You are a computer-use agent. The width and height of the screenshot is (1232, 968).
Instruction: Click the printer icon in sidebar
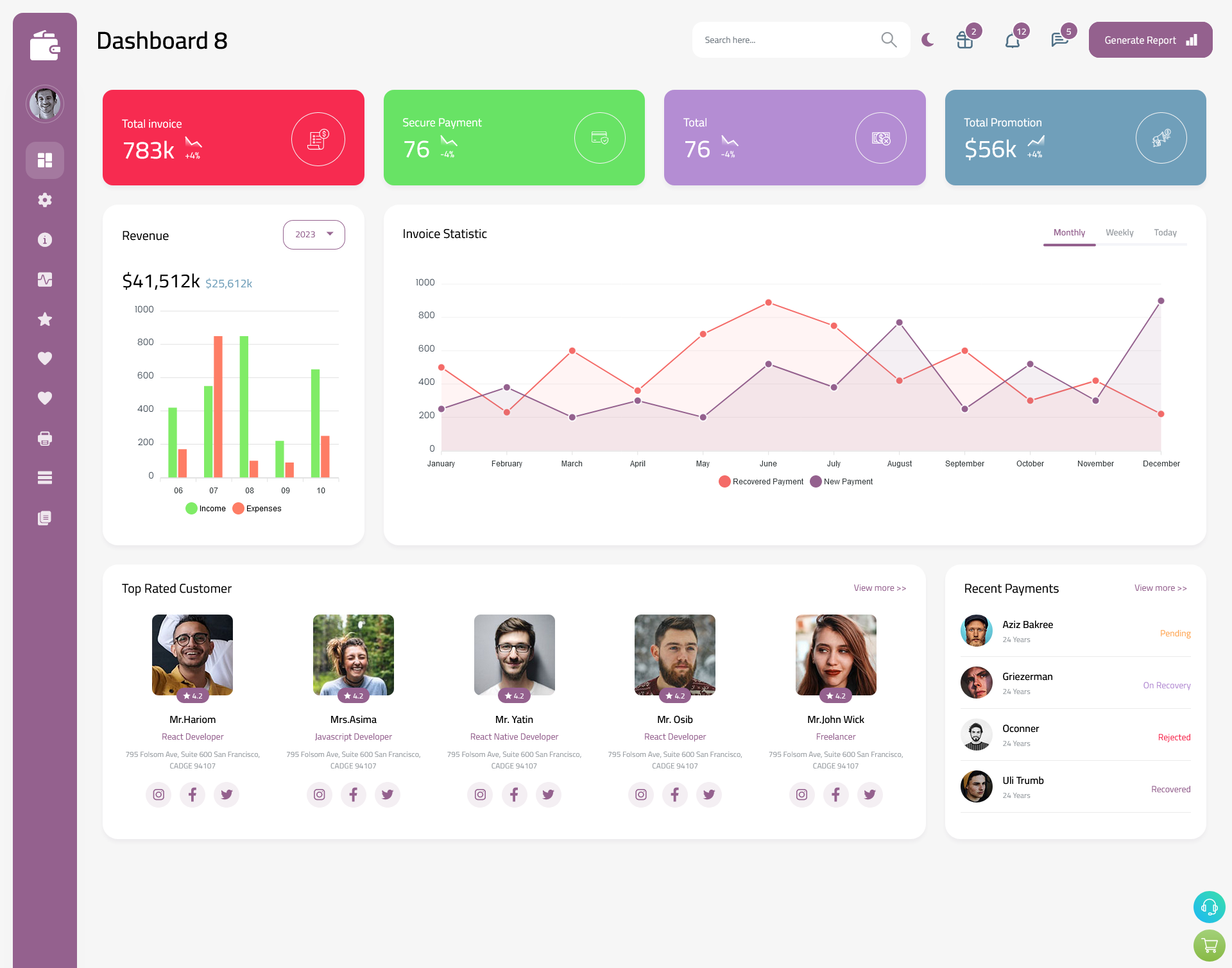click(x=45, y=438)
